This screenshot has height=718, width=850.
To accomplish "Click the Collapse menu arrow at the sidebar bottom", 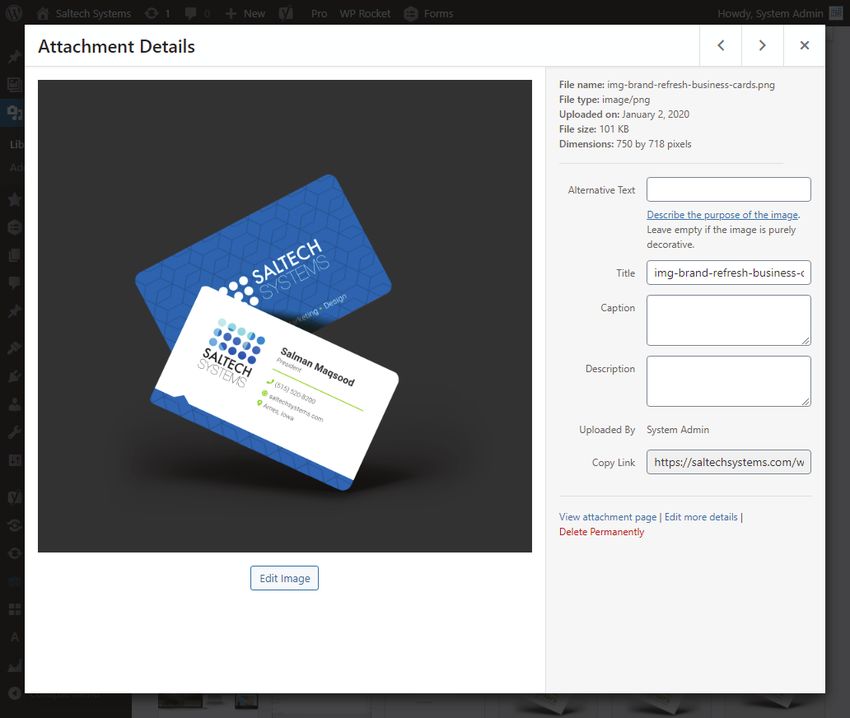I will [x=15, y=693].
